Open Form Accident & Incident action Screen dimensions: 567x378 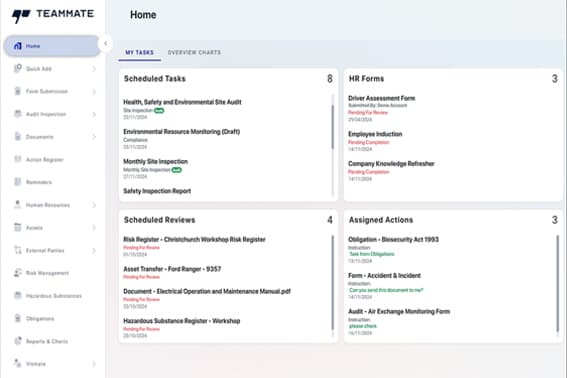pyautogui.click(x=384, y=276)
